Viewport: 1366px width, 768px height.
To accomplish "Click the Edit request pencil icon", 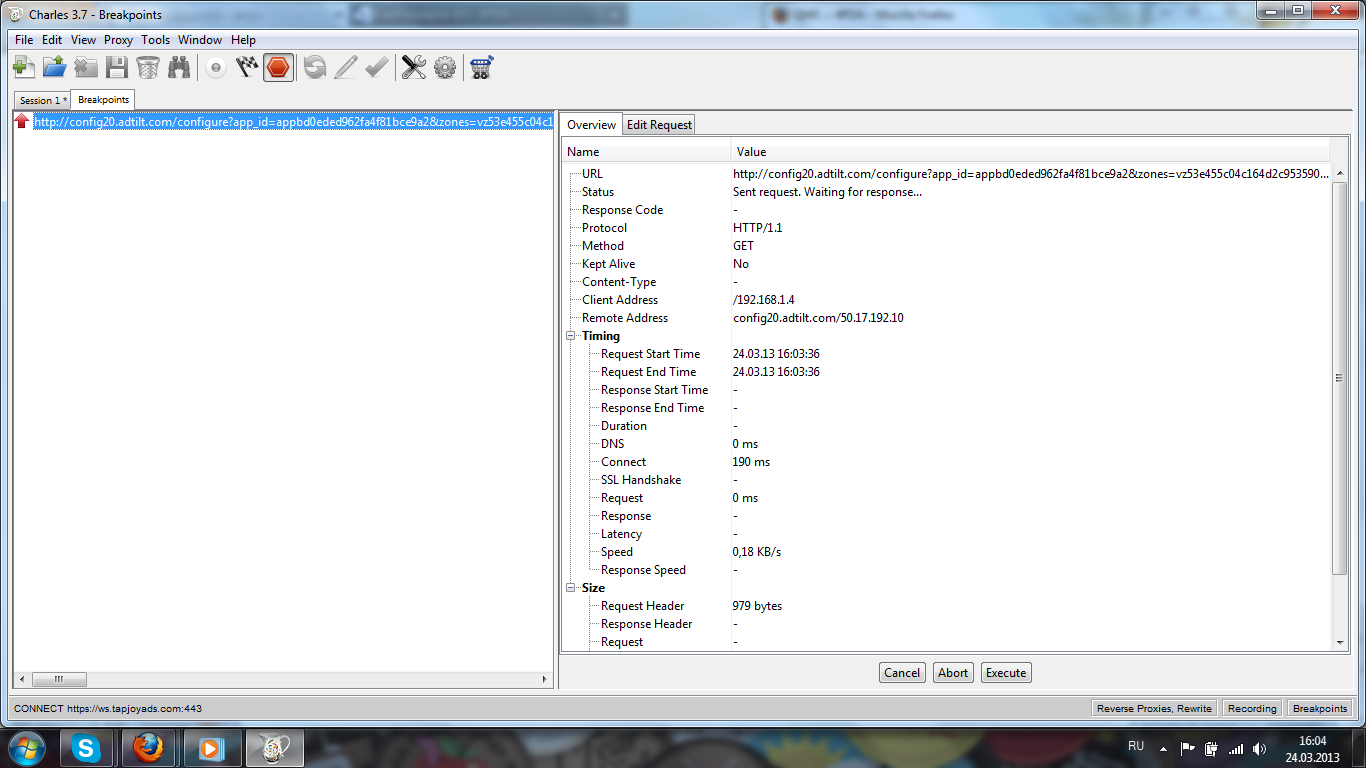I will (346, 67).
